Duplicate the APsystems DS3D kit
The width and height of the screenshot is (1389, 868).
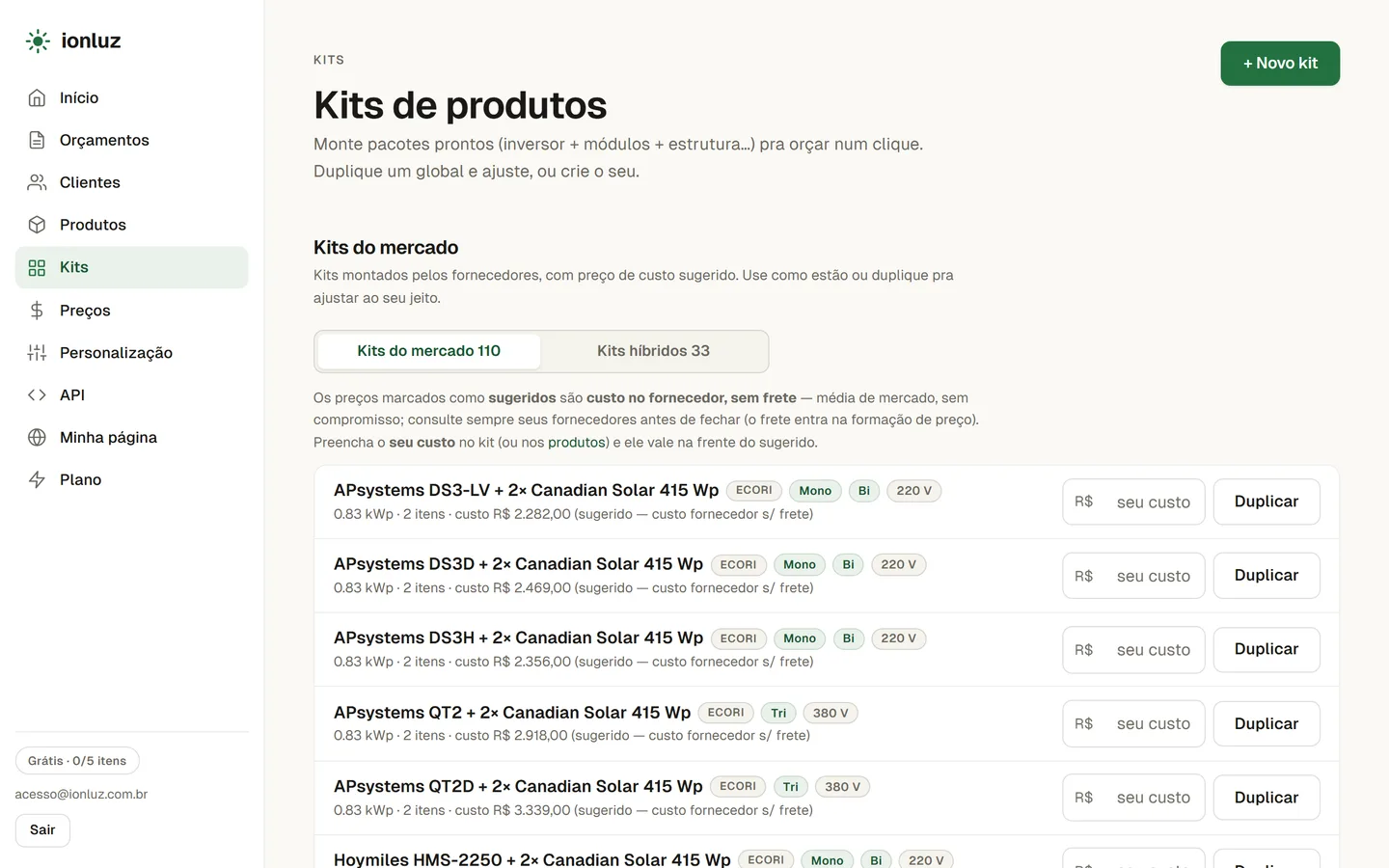1266,576
